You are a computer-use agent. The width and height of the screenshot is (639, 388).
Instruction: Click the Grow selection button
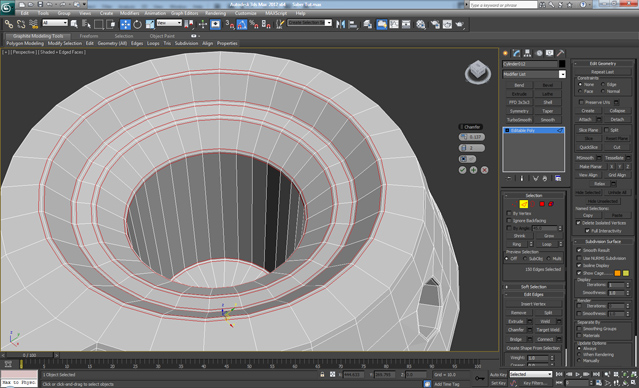tap(549, 236)
